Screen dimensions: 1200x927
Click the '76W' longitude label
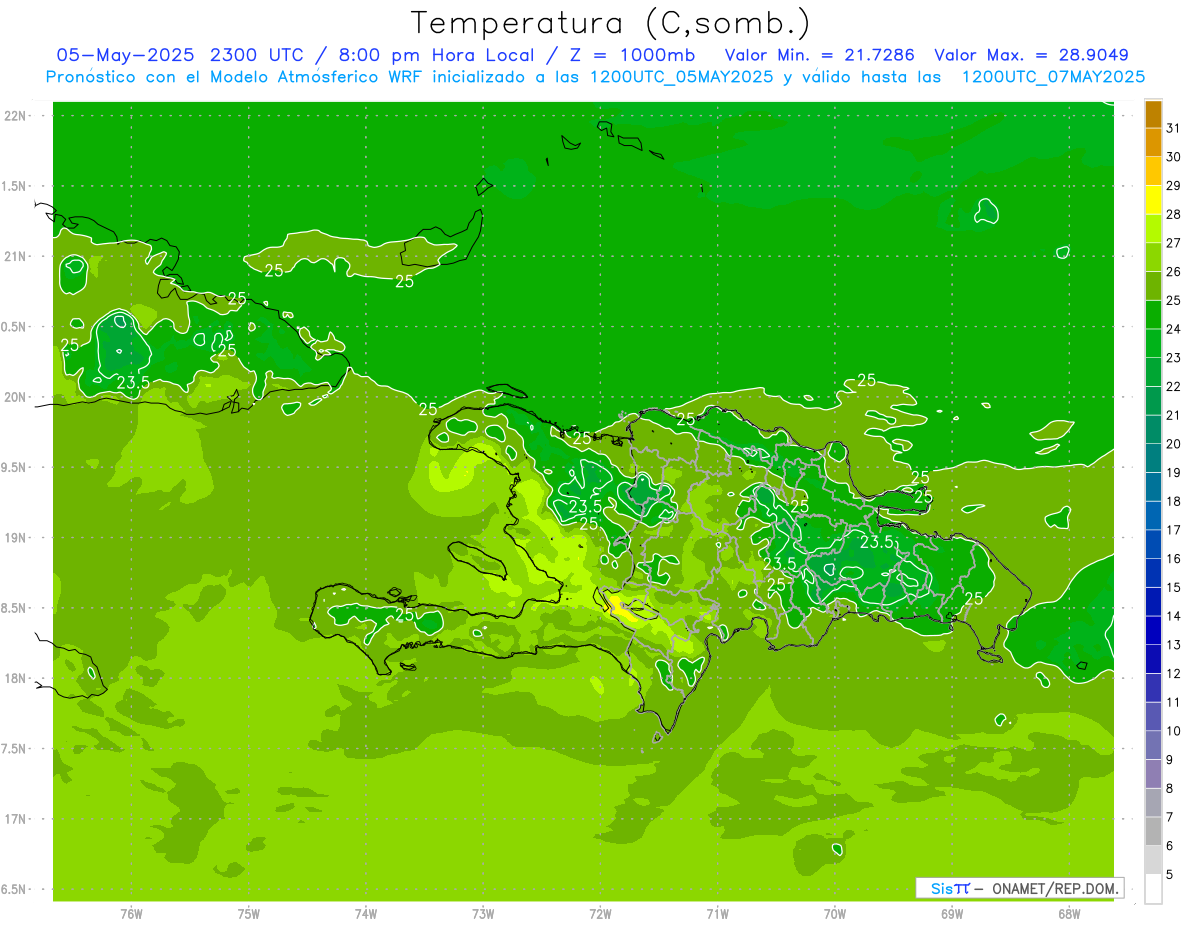coord(131,913)
